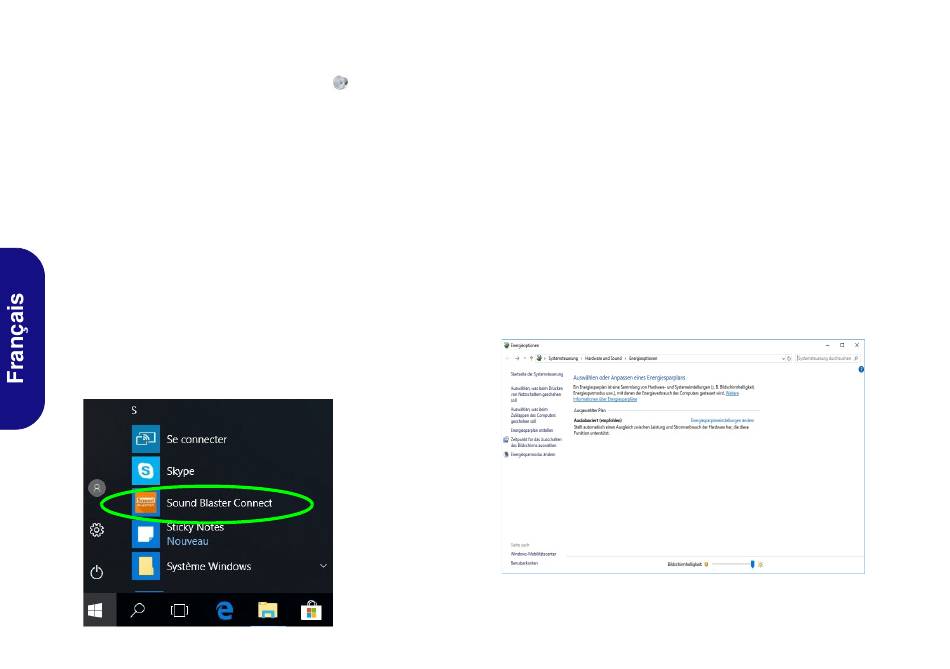This screenshot has height=669, width=950.
Task: Click Energiesparplaneinstellungen ändern link
Action: (722, 421)
